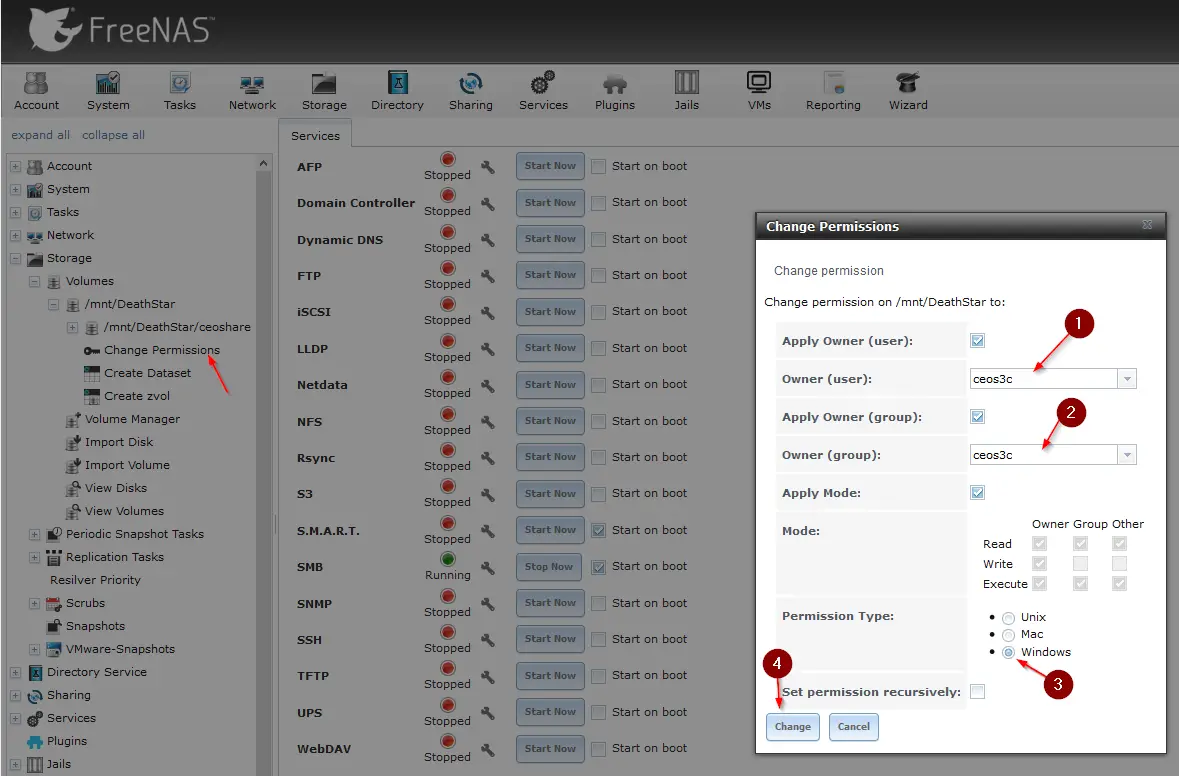This screenshot has width=1179, height=776.
Task: Click the Owner (user) input field
Action: click(x=1044, y=379)
